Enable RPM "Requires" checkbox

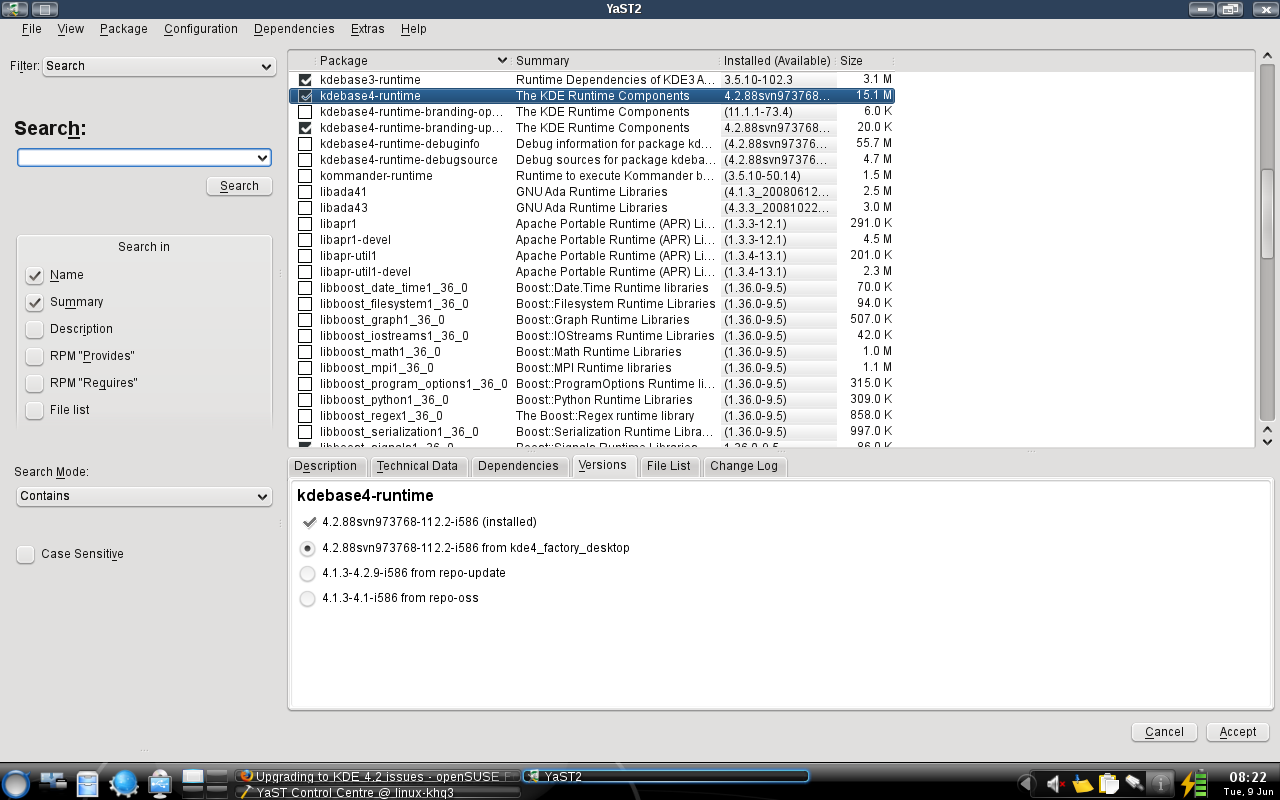[x=35, y=383]
